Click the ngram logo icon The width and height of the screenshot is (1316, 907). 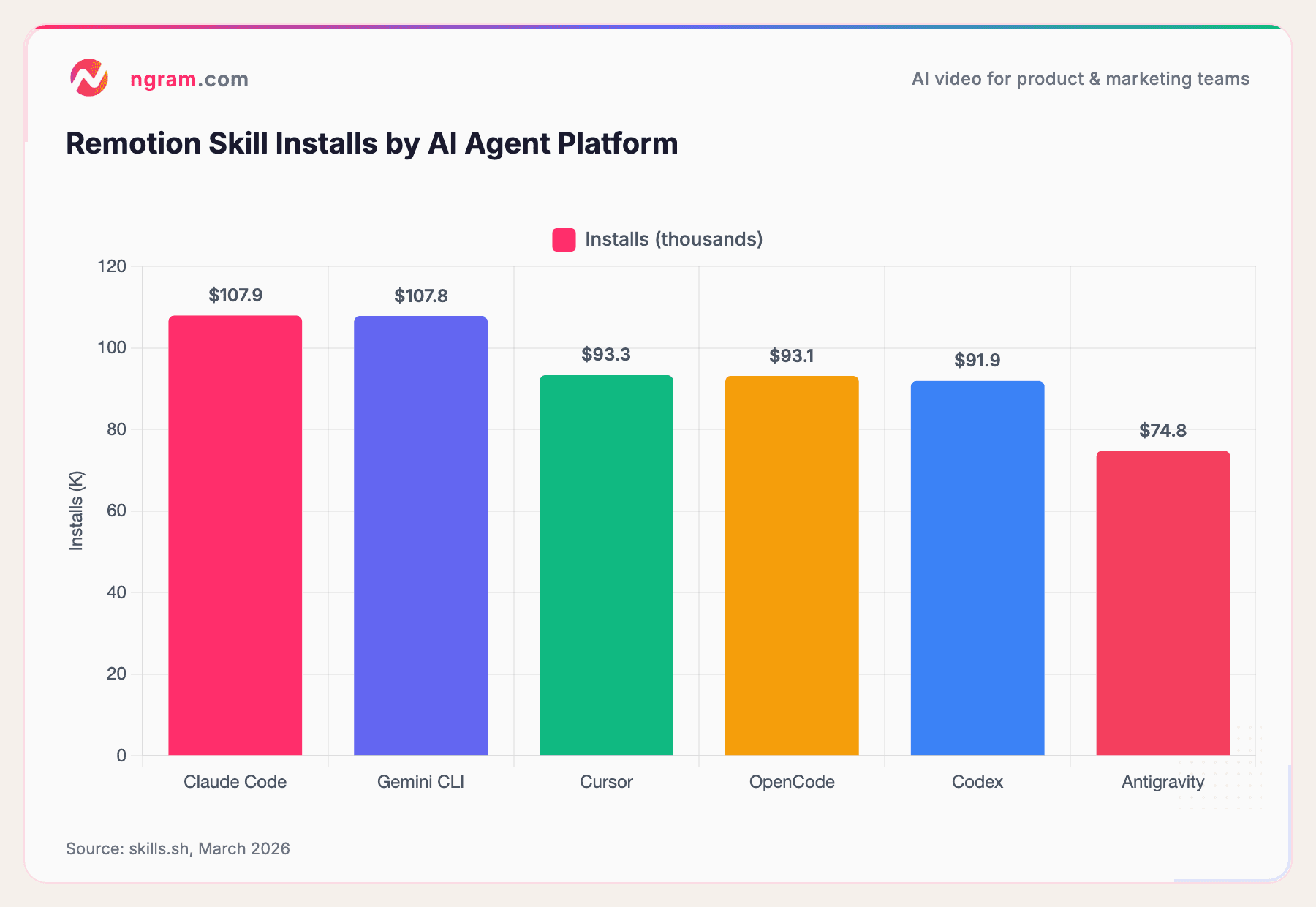[x=89, y=78]
